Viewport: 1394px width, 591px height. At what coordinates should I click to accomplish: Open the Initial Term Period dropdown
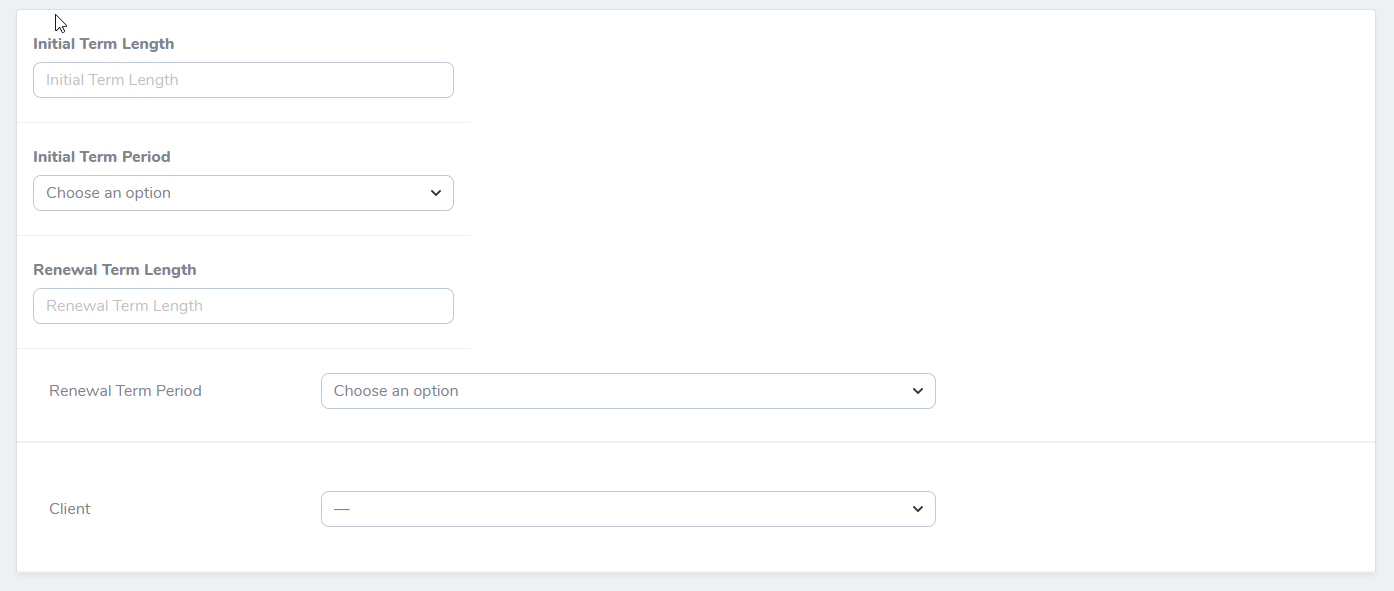coord(243,193)
